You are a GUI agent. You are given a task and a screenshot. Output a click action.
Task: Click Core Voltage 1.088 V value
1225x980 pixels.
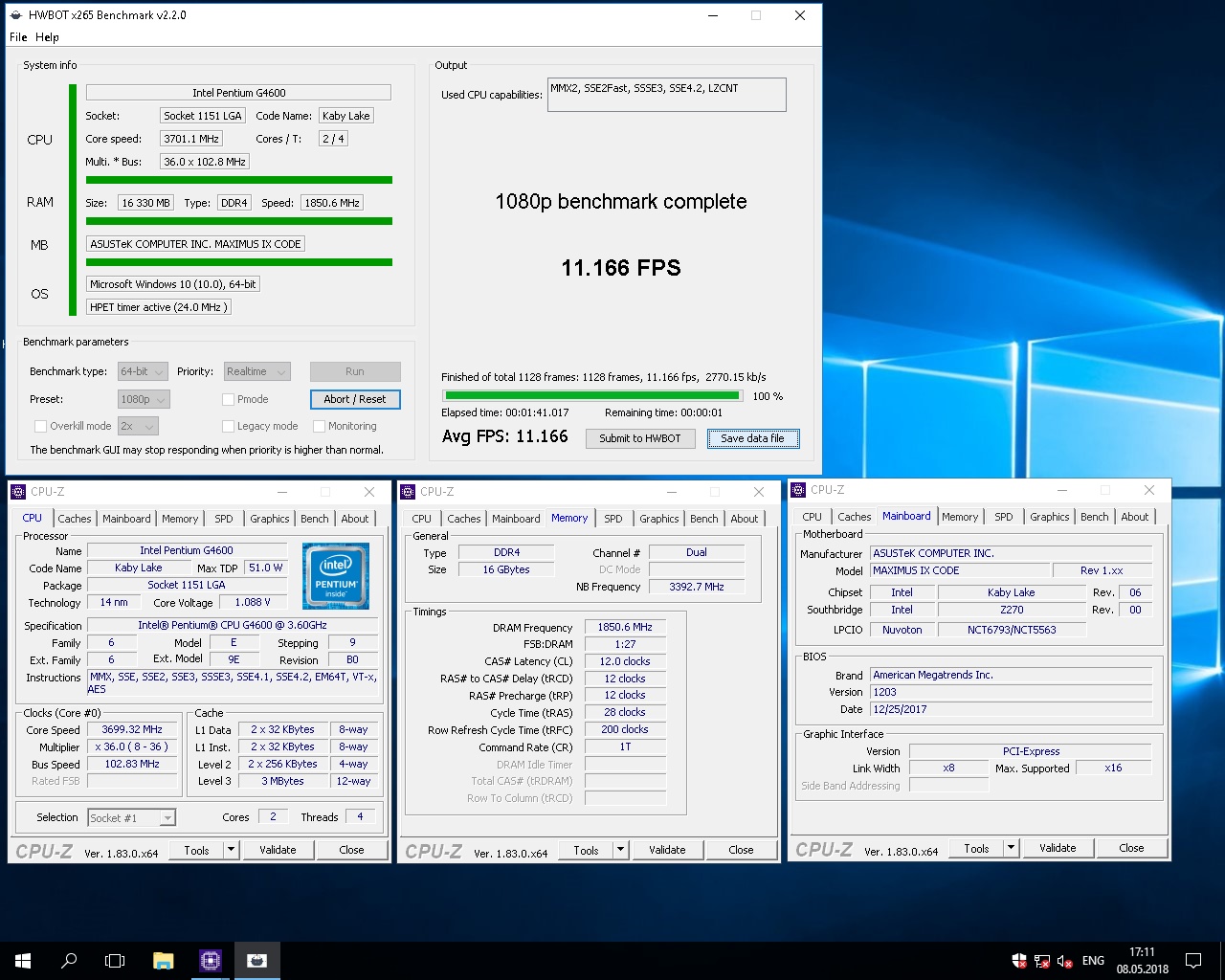253,602
